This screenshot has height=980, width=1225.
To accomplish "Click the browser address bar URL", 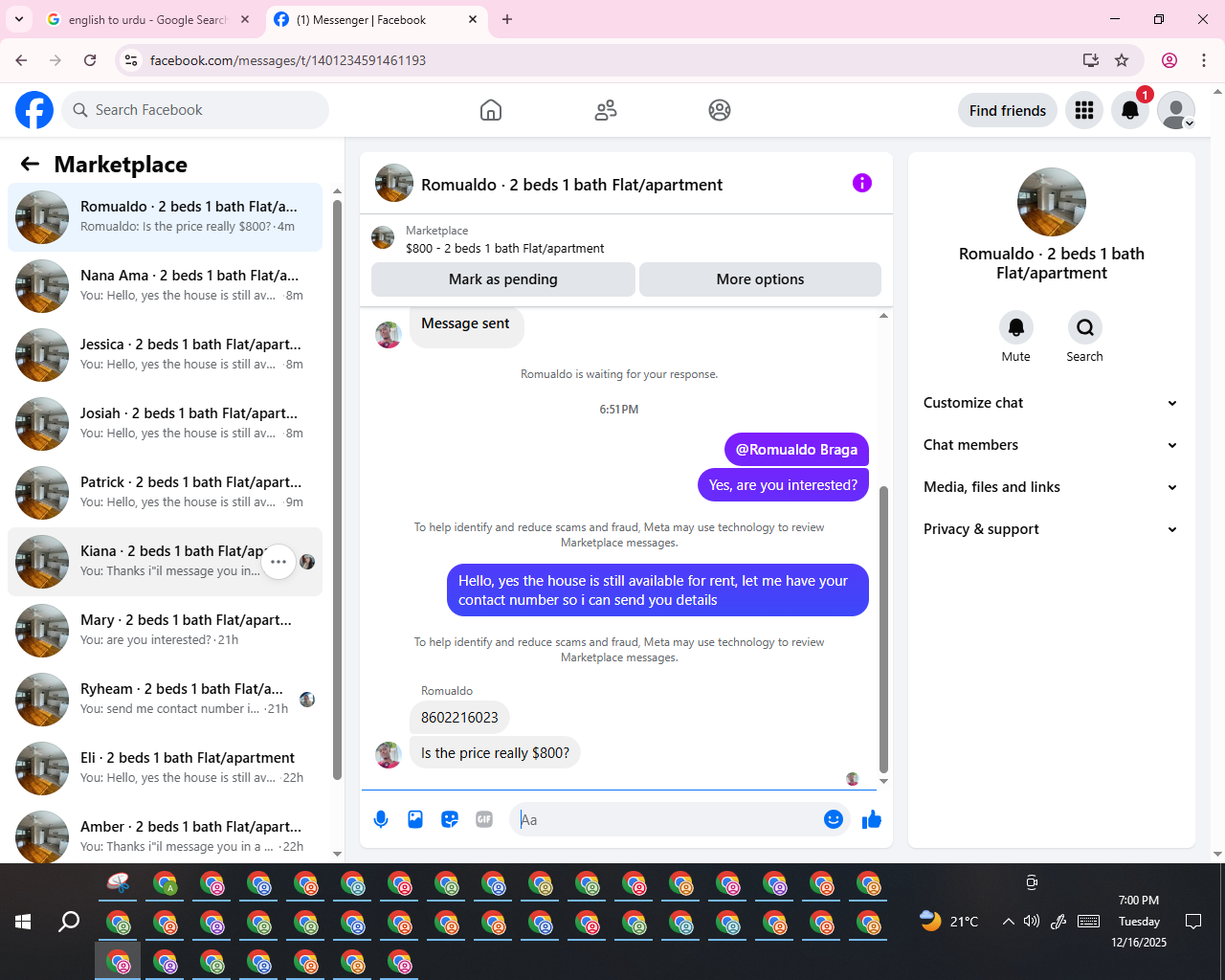I will tap(288, 60).
